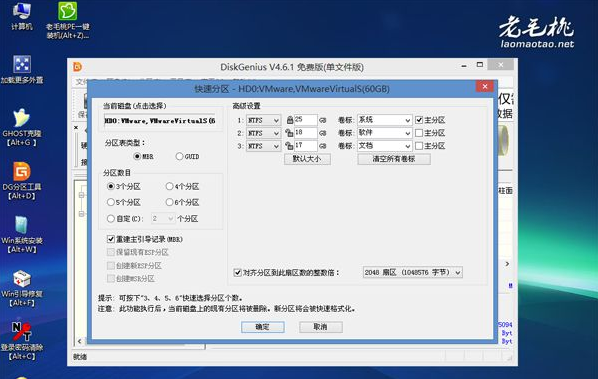Launch 老毛桃PE一键装机 desktop shortcut
Viewport: 598px width, 379px height.
tap(68, 20)
